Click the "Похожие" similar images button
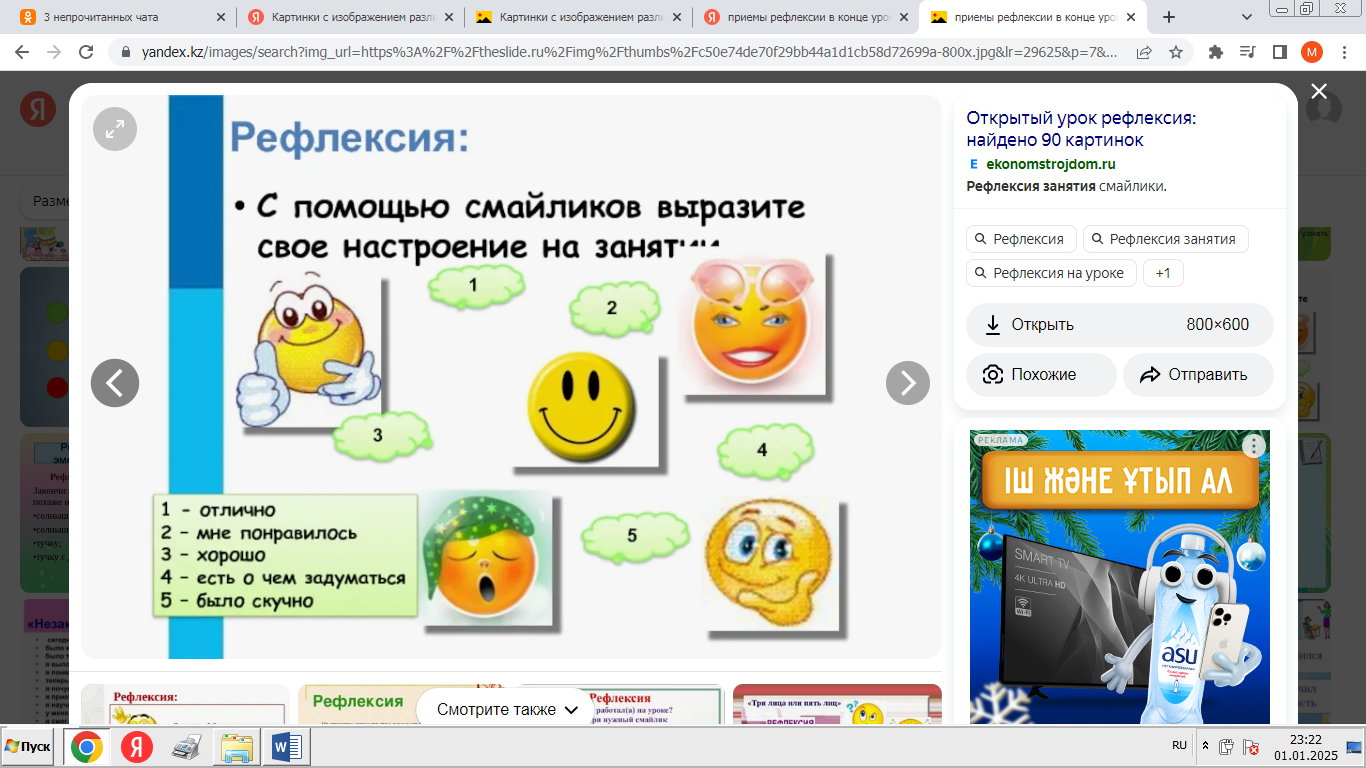 pyautogui.click(x=1041, y=375)
